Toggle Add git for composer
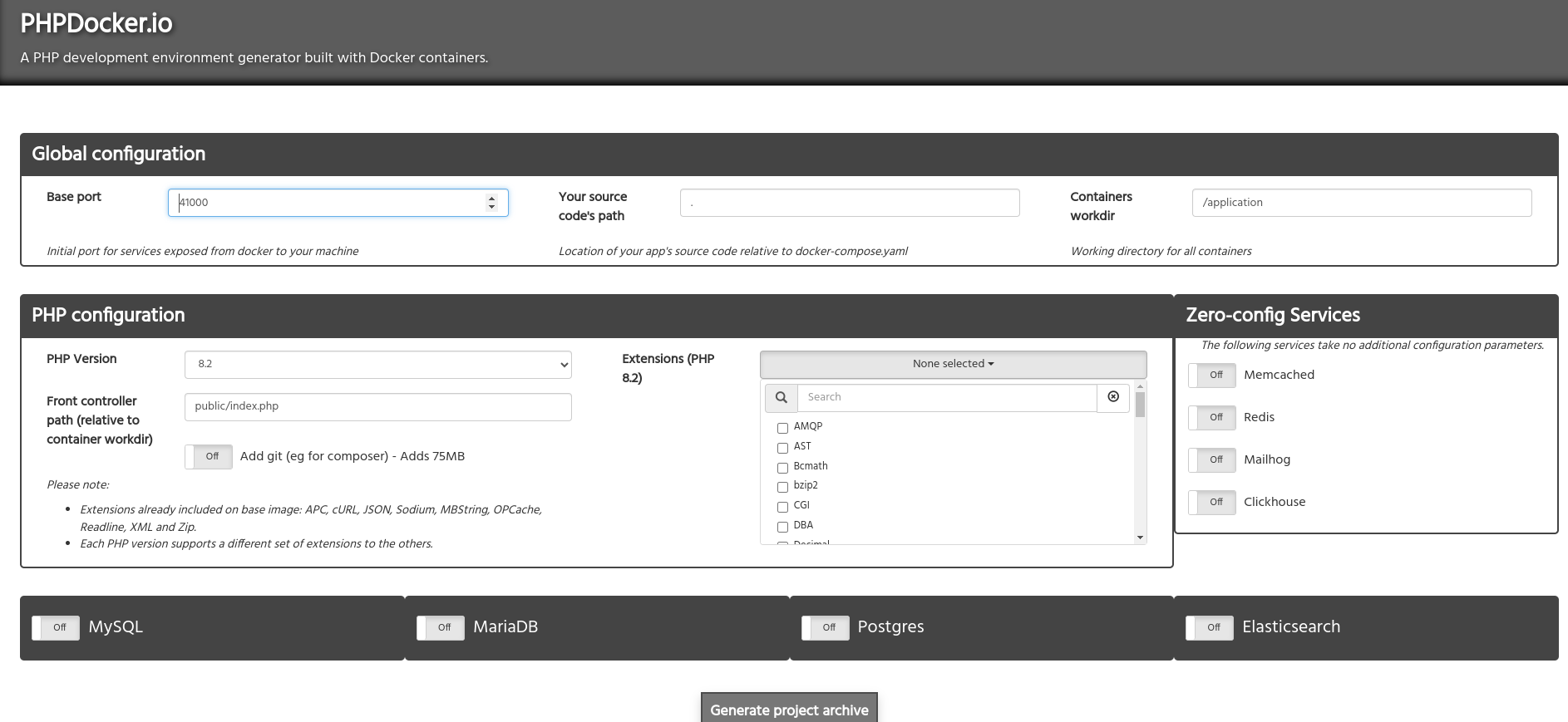This screenshot has height=722, width=1568. (x=209, y=457)
